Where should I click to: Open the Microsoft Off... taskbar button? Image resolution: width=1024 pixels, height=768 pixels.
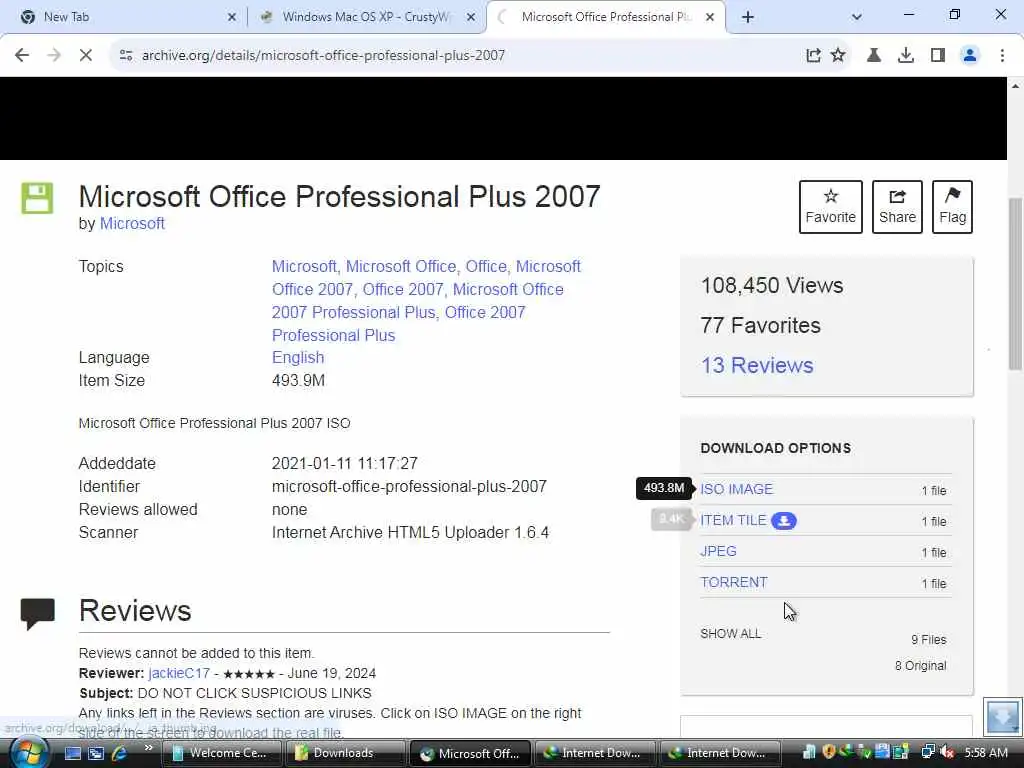point(470,753)
